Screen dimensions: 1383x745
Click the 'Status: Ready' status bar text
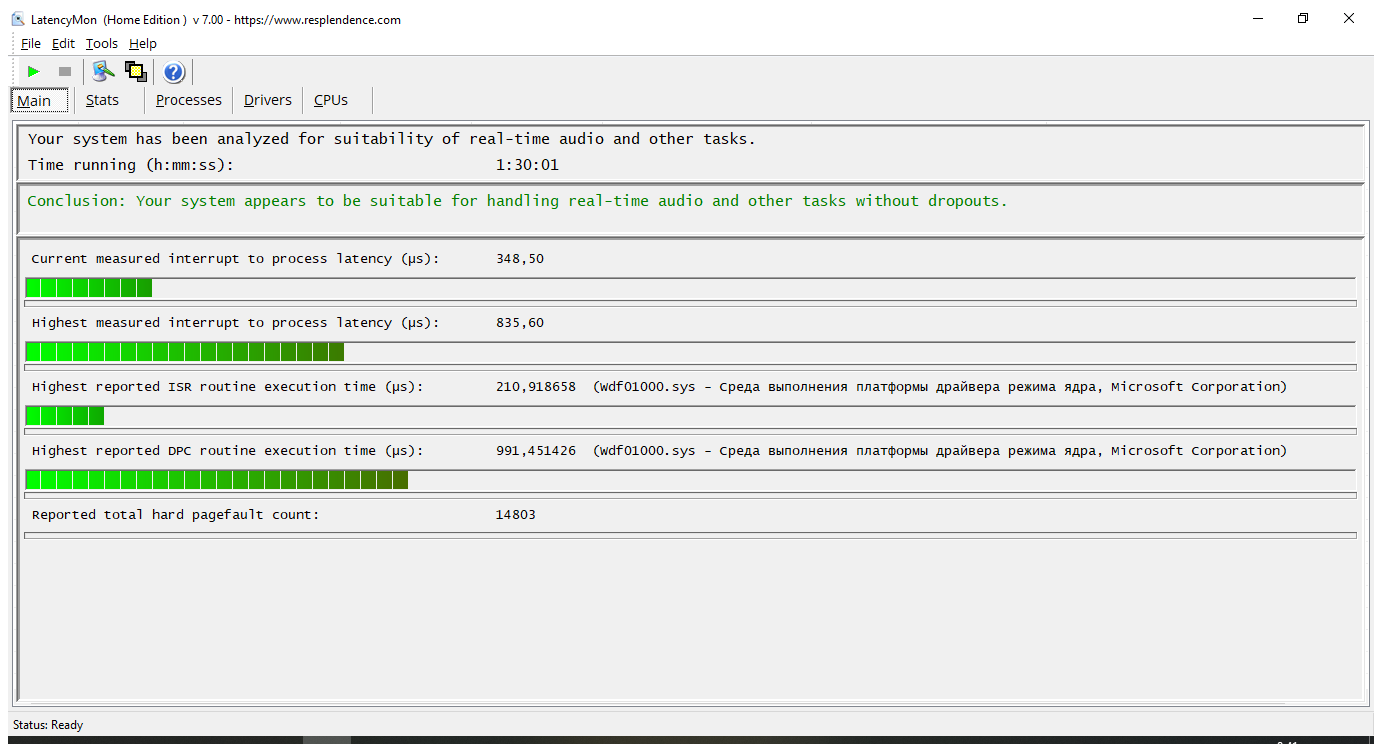coord(48,725)
